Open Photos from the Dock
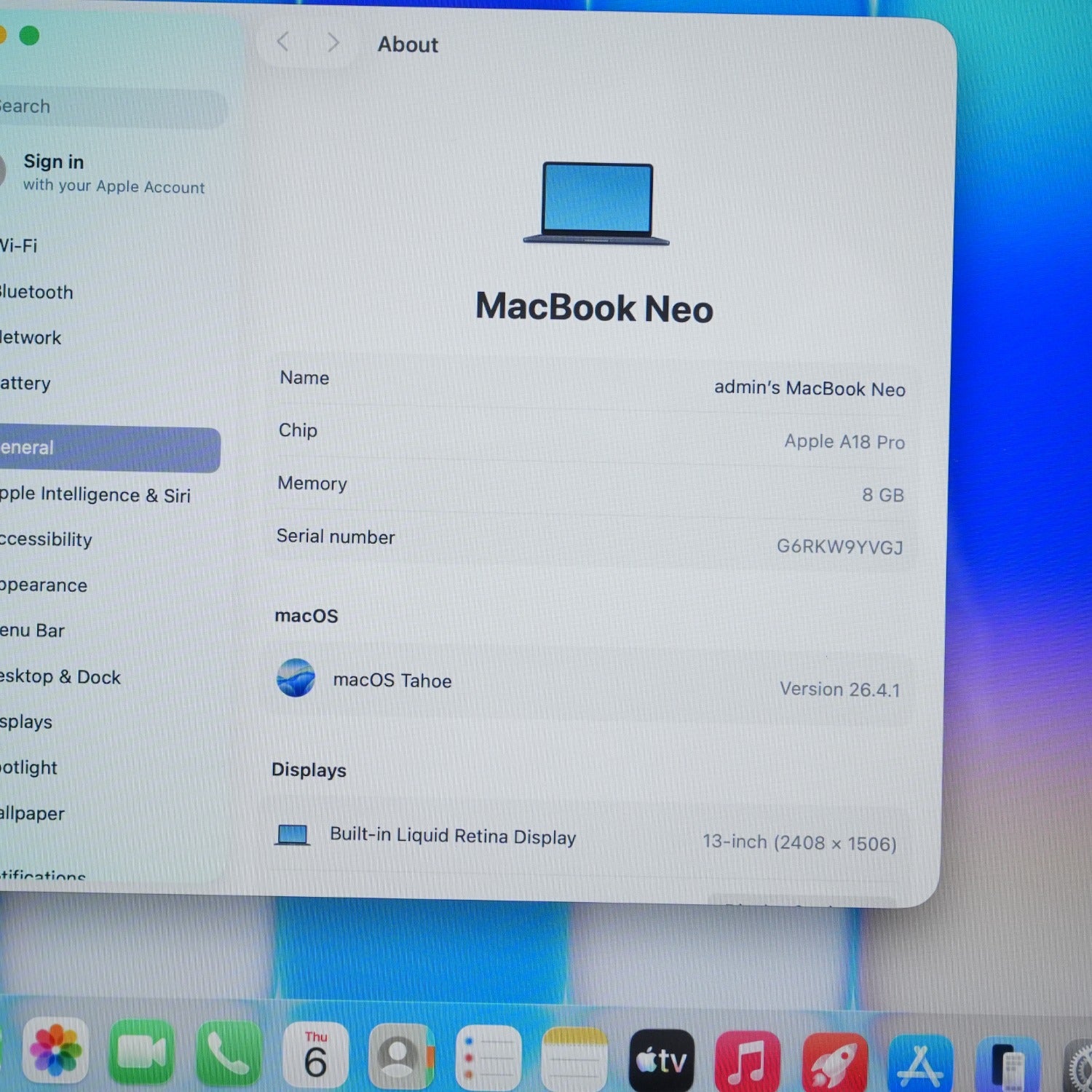 coord(55,1050)
